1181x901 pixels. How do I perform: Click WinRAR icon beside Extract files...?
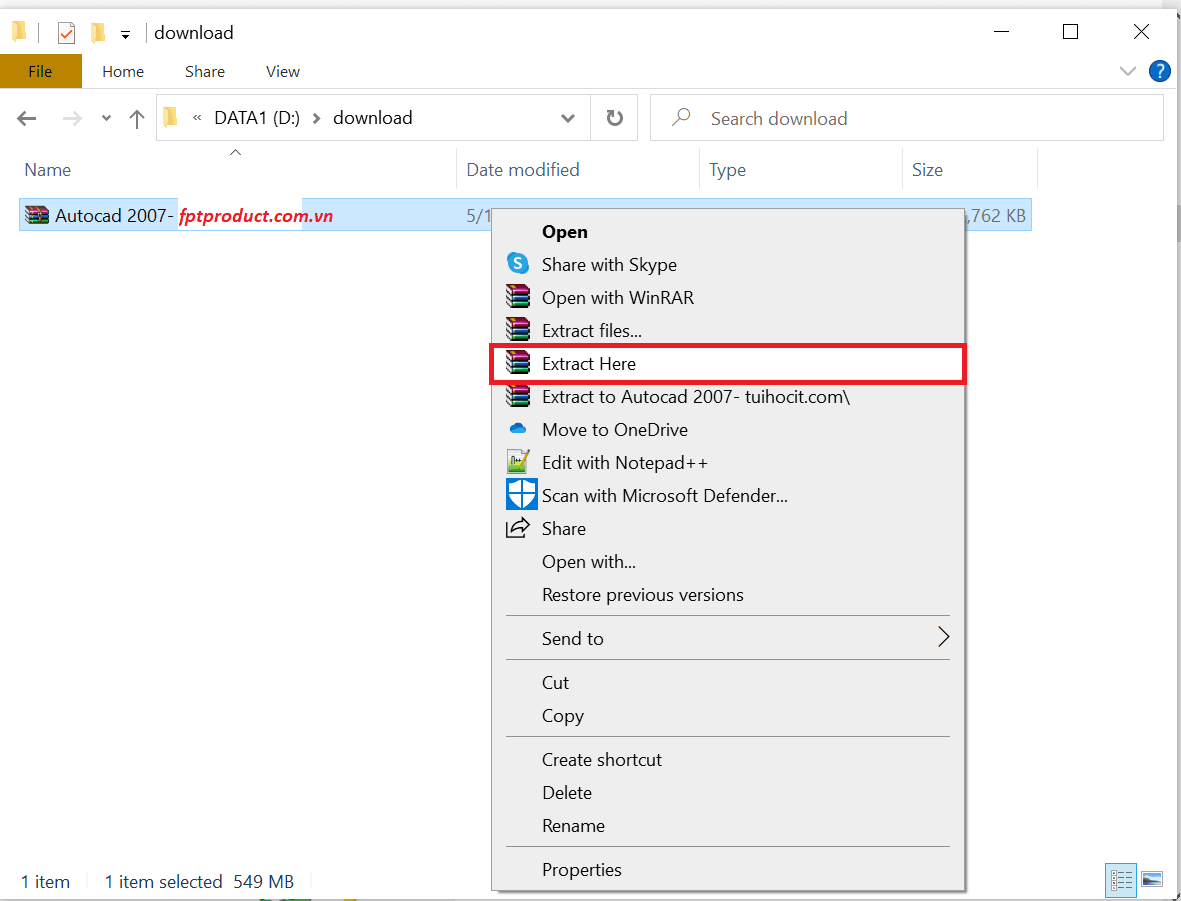point(518,330)
